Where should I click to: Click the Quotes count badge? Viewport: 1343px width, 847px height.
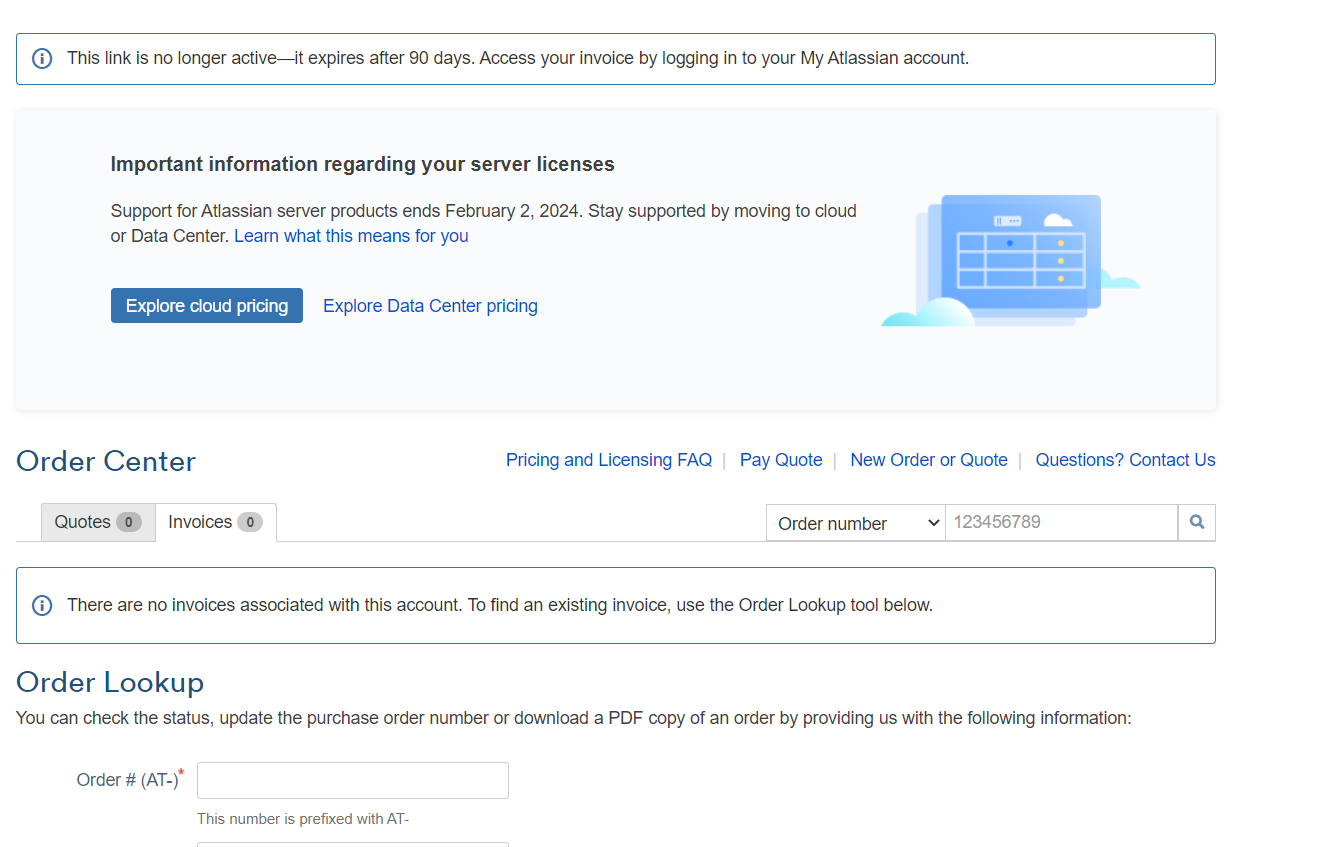(x=128, y=522)
